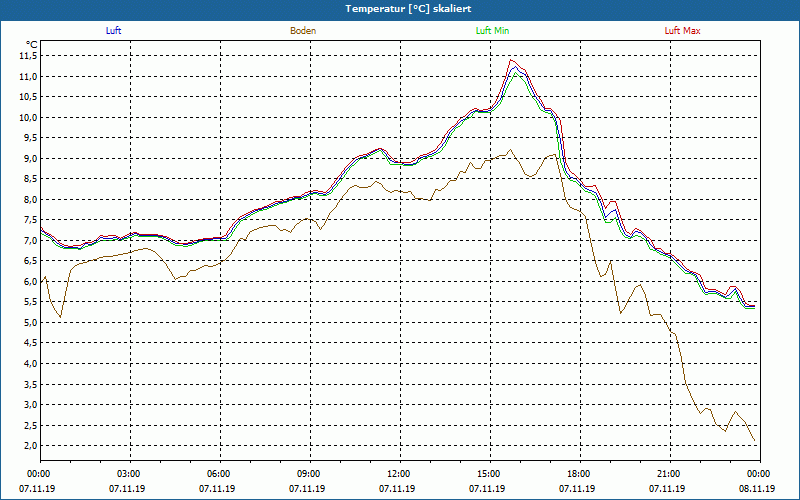This screenshot has height=500, width=800.
Task: Click the 6,5 y-axis value
Action: point(30,261)
